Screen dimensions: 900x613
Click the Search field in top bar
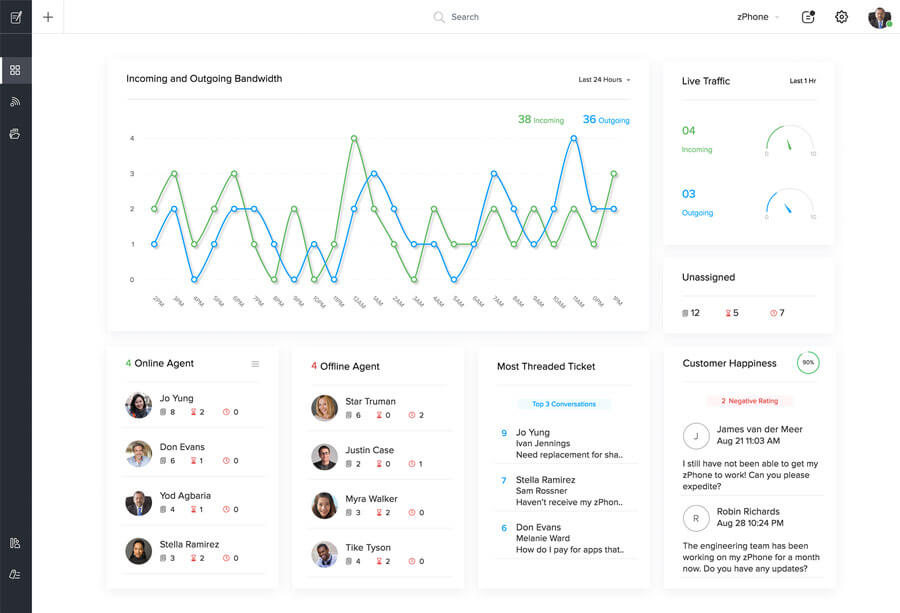(464, 17)
